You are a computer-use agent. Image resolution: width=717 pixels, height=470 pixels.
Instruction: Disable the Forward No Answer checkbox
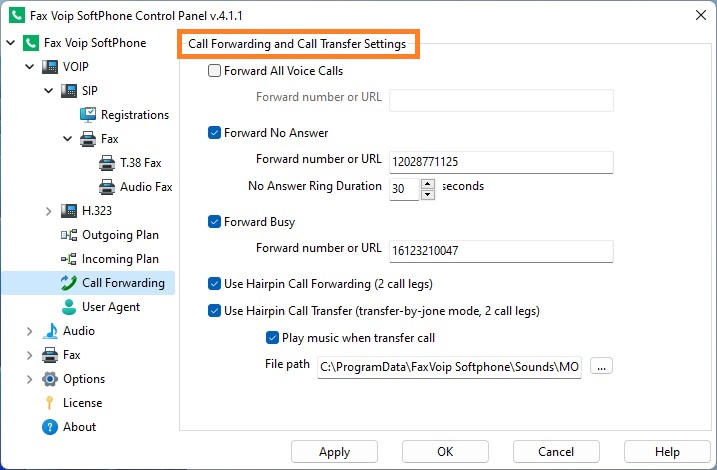[x=214, y=133]
